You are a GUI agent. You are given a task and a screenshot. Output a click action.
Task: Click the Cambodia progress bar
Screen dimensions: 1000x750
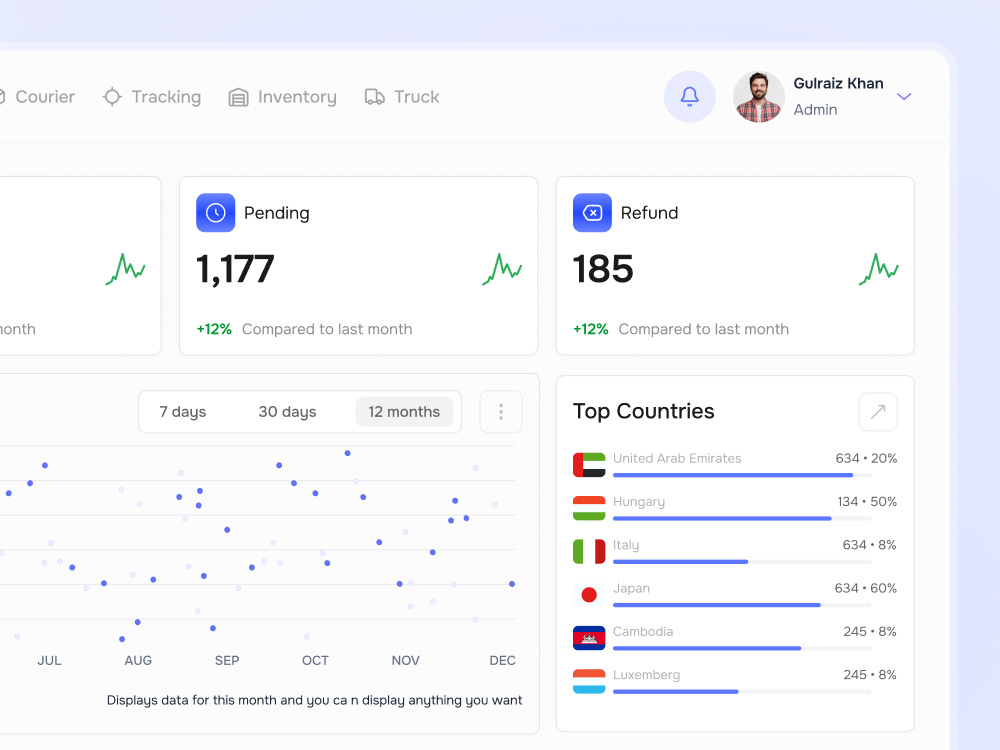742,649
